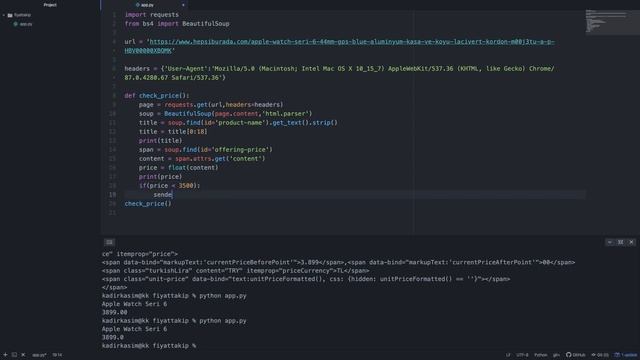
Task: Click the terminal prompt at the last line
Action: [149, 346]
